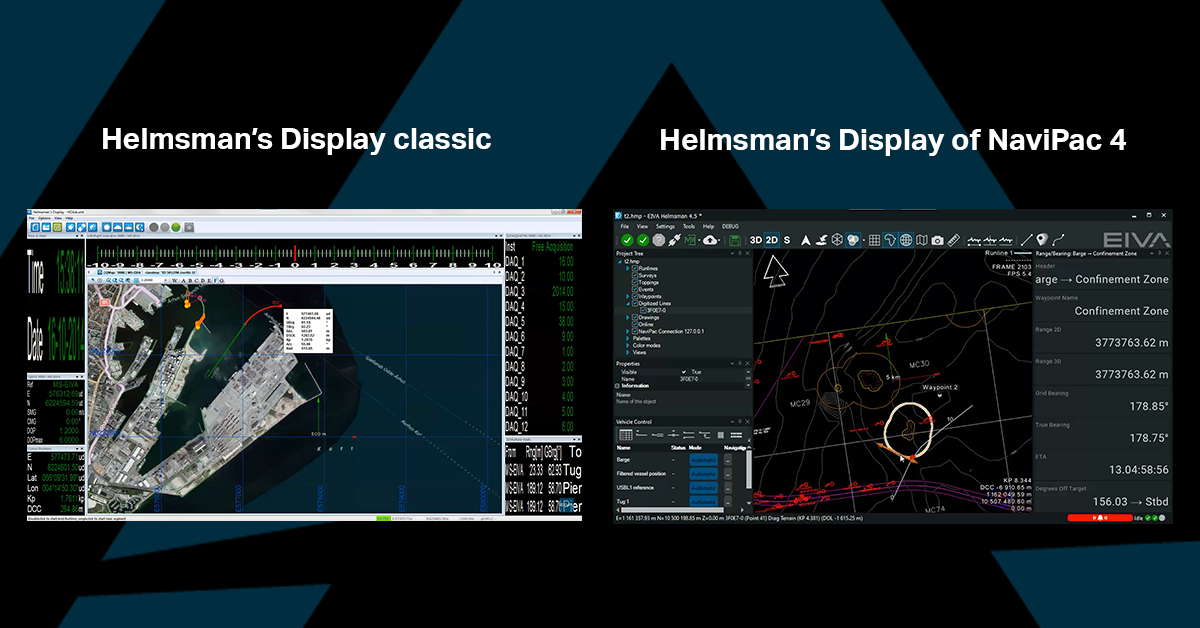Image resolution: width=1200 pixels, height=628 pixels.
Task: Click the save icon in NaviPac toolbar
Action: point(733,240)
